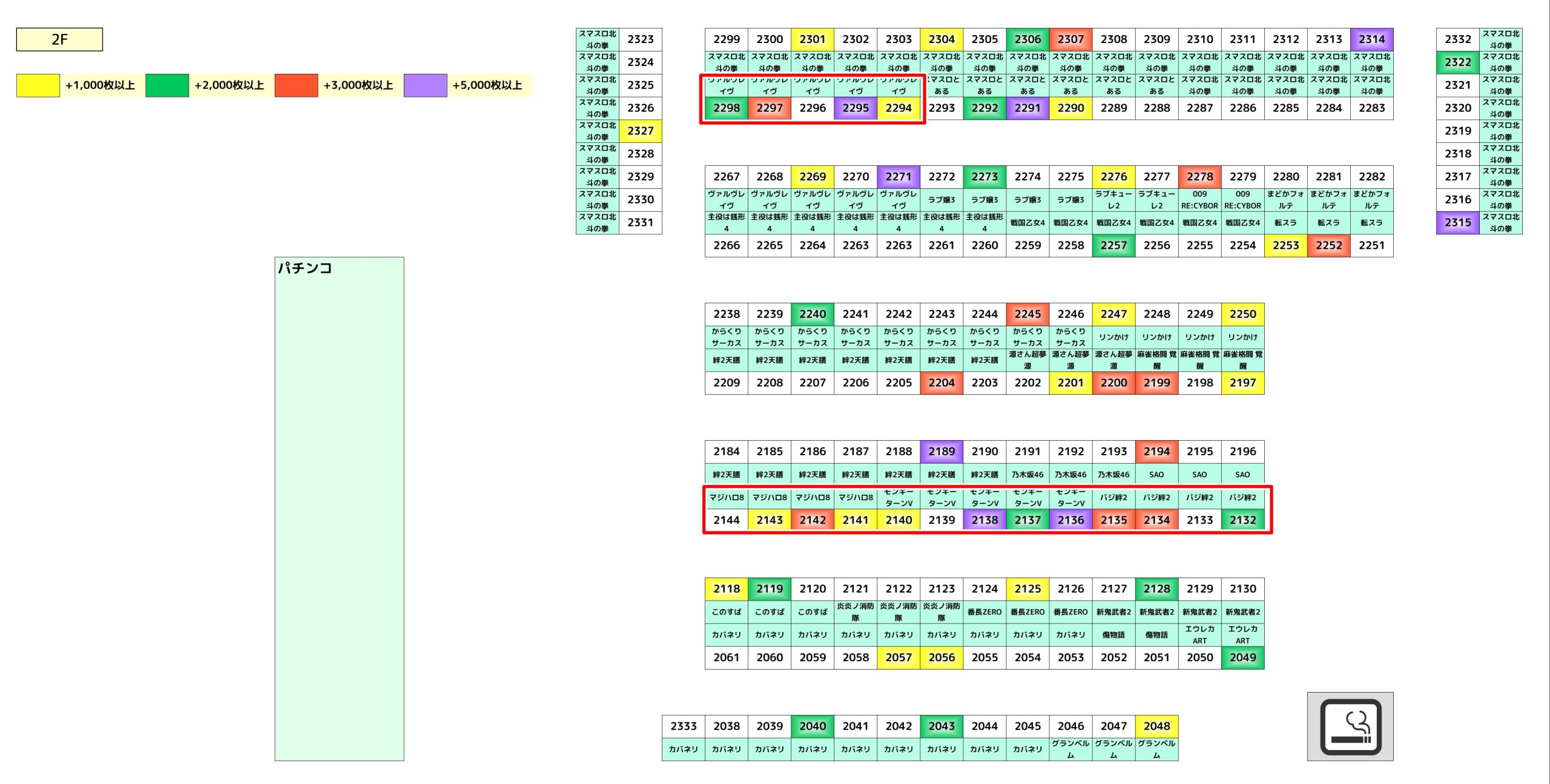Click the smoking area icon
The image size is (1550, 784).
pyautogui.click(x=1350, y=726)
